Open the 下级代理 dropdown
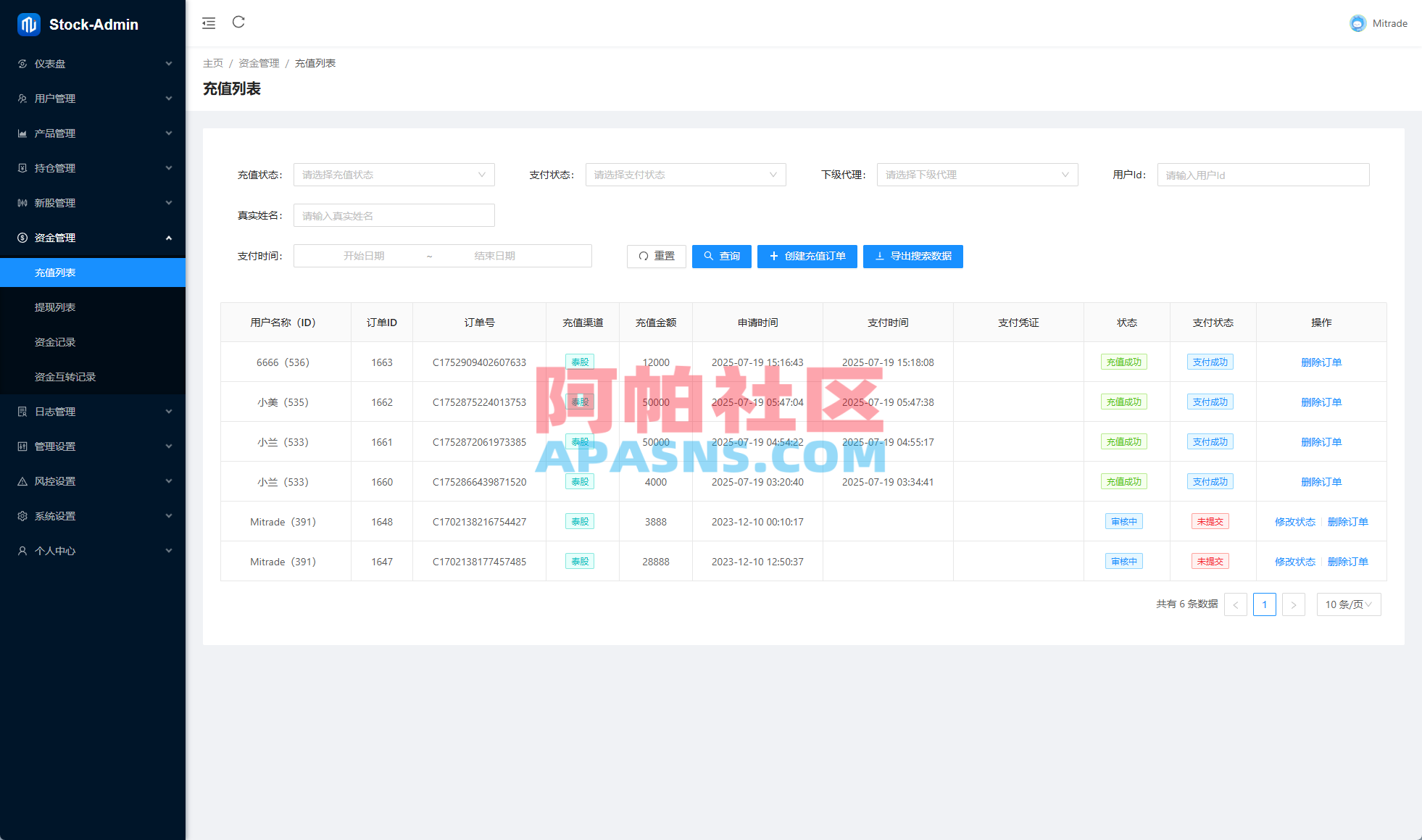The height and width of the screenshot is (840, 1422). click(x=977, y=175)
